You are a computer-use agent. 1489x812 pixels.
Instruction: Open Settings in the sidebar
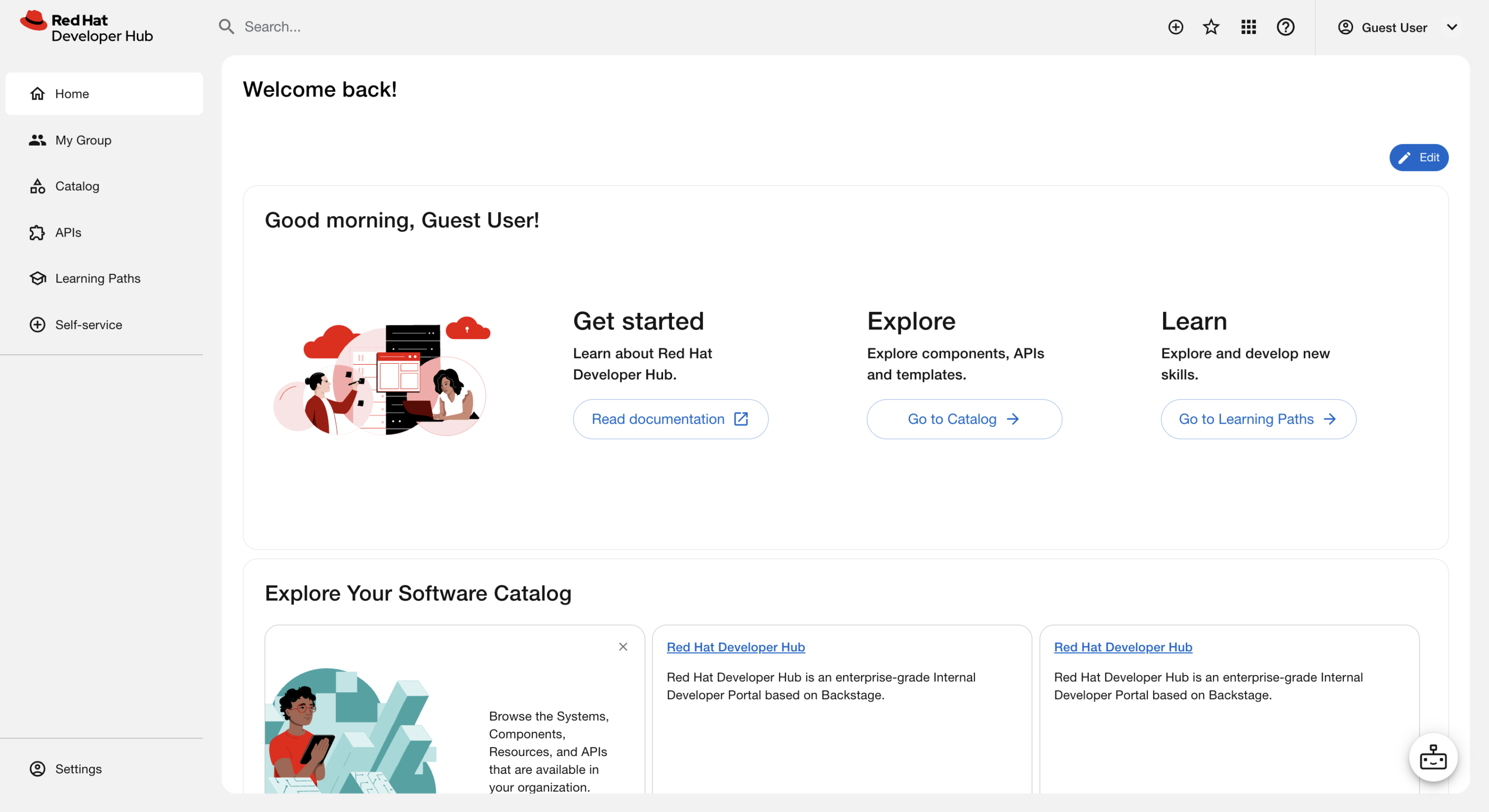point(104,769)
